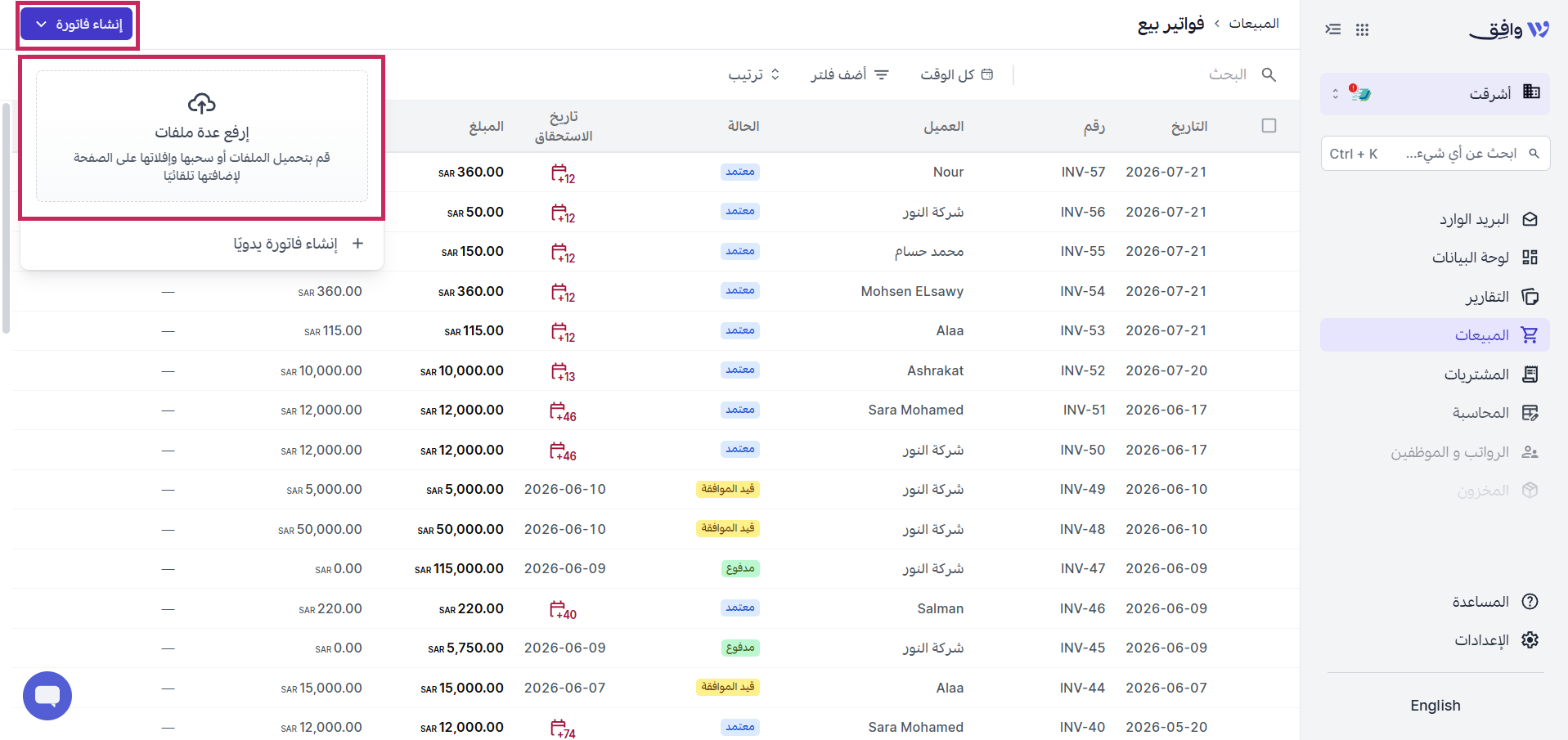Click أضف فلتر add filter
Image resolution: width=1568 pixels, height=740 pixels.
tap(849, 74)
